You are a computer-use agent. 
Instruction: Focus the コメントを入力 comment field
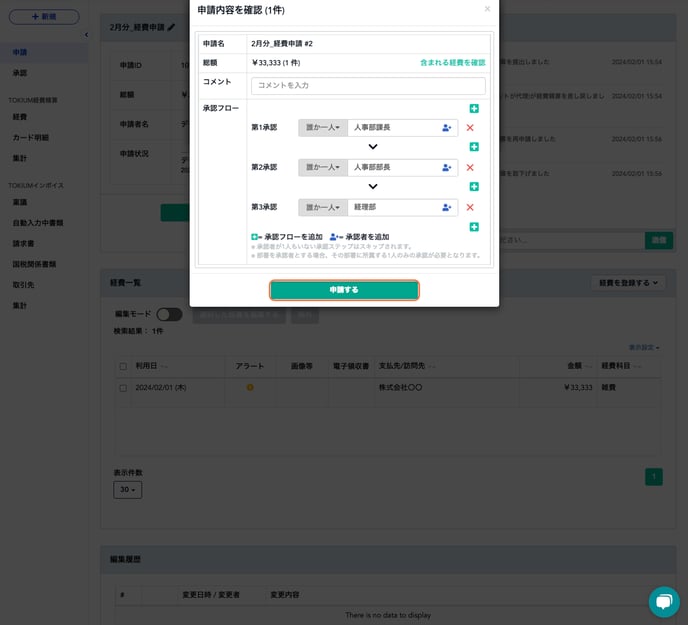coord(368,86)
